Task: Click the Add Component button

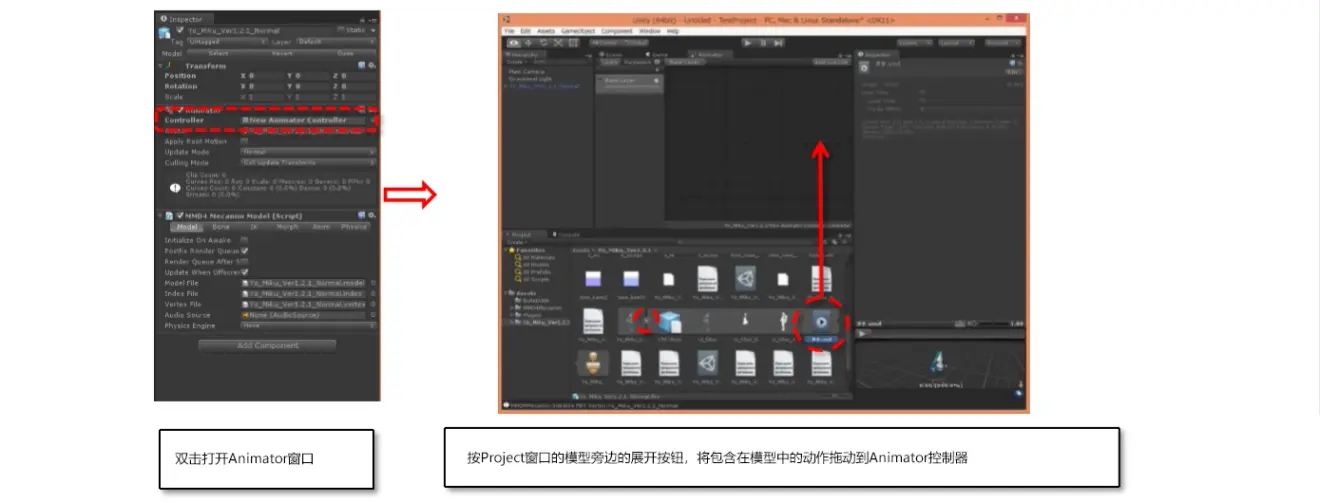Action: 267,345
